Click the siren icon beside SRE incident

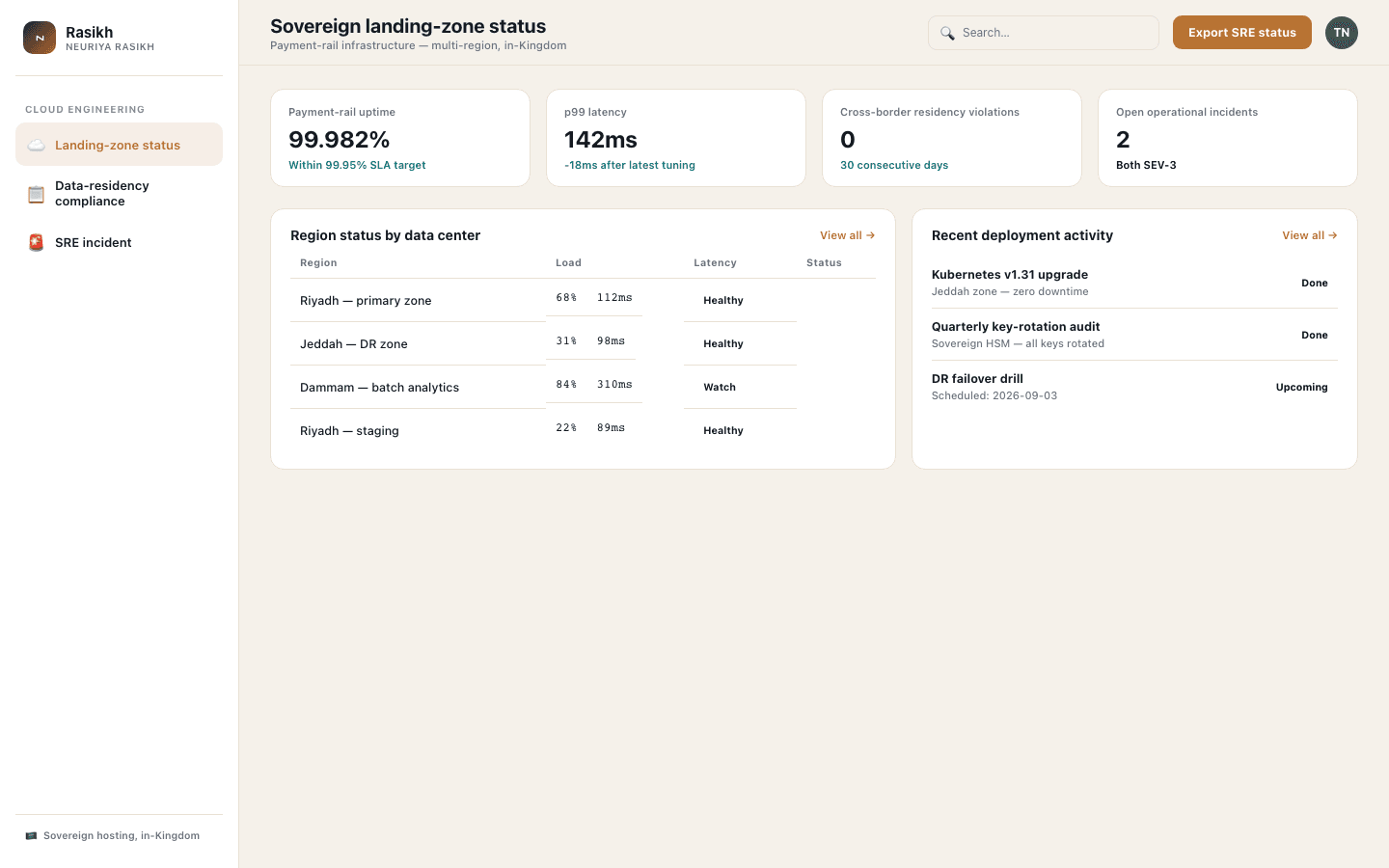37,243
